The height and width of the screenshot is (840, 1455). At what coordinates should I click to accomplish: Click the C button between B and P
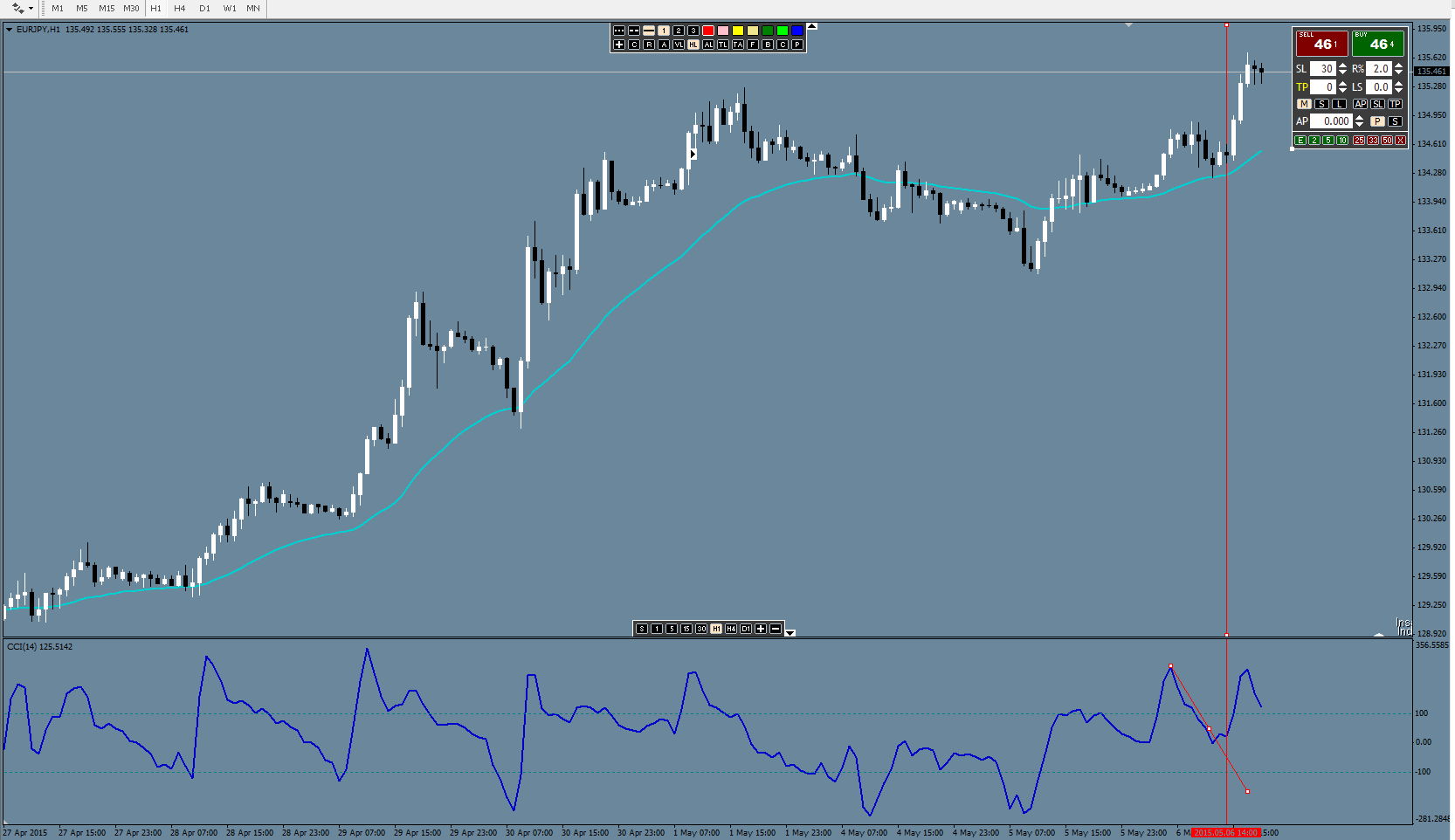(783, 45)
